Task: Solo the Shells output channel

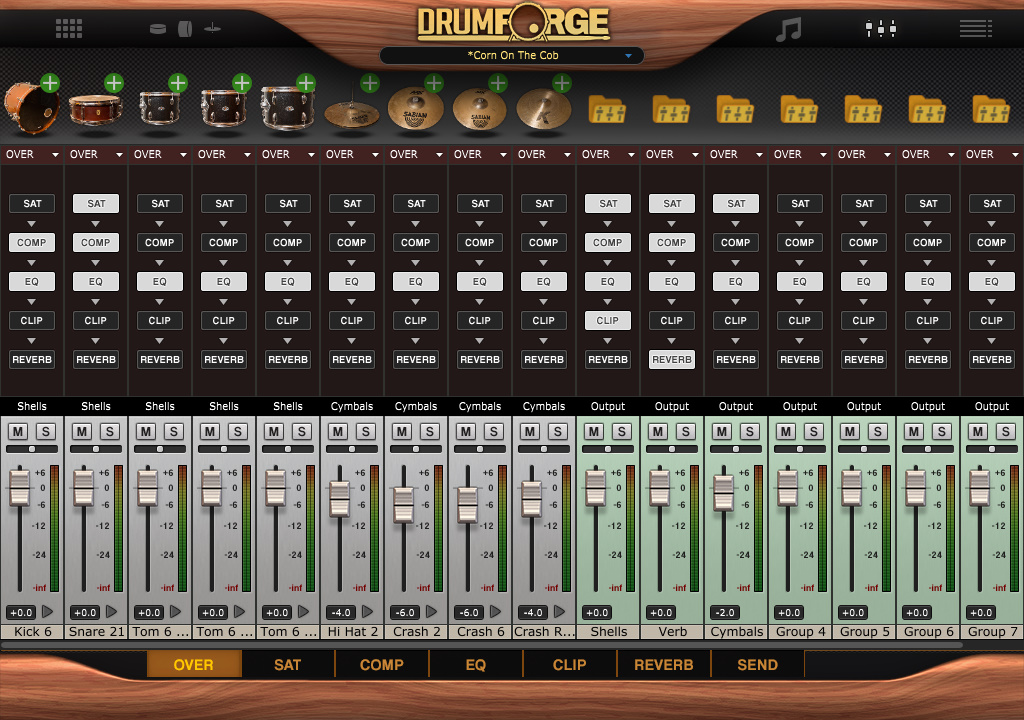Action: (x=622, y=431)
